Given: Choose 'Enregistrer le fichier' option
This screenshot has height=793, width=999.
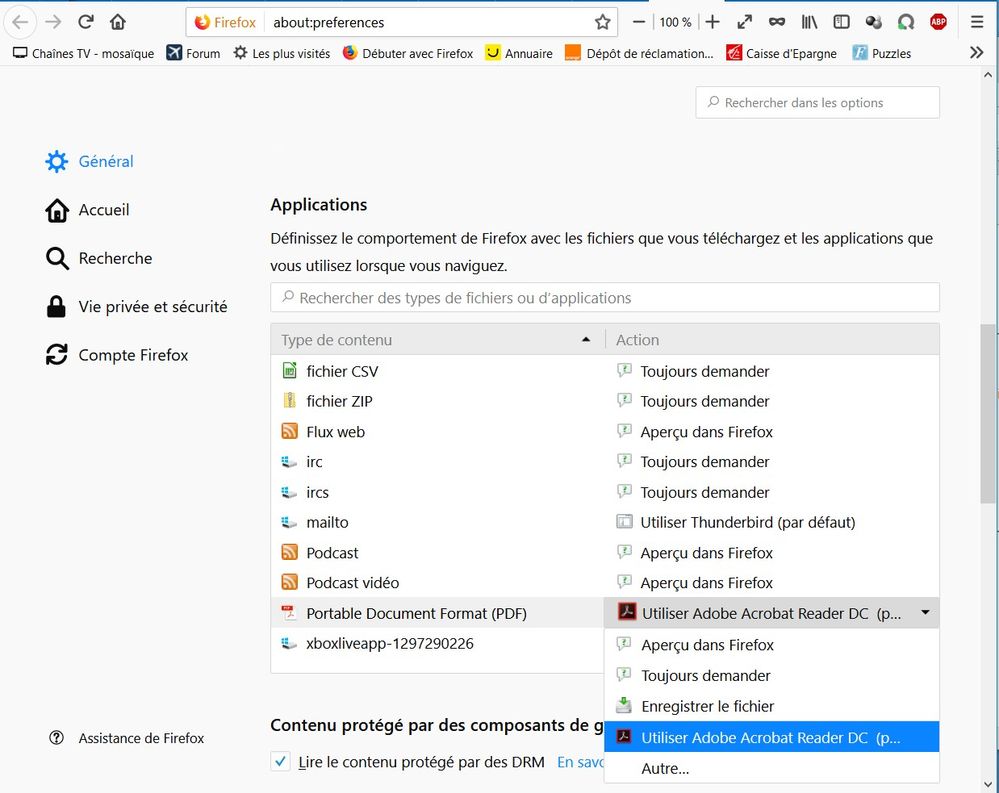Looking at the screenshot, I should [707, 706].
